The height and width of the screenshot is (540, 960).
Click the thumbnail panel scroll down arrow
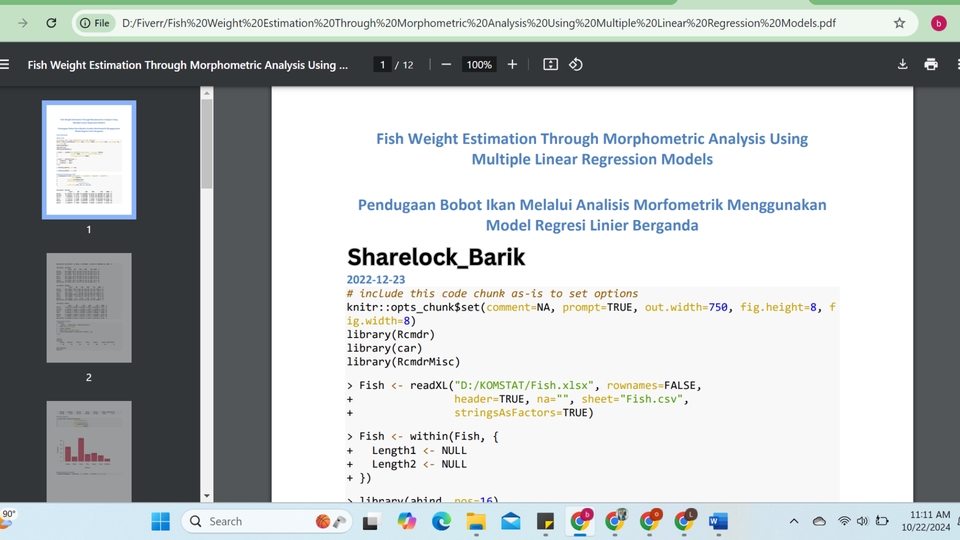[207, 496]
